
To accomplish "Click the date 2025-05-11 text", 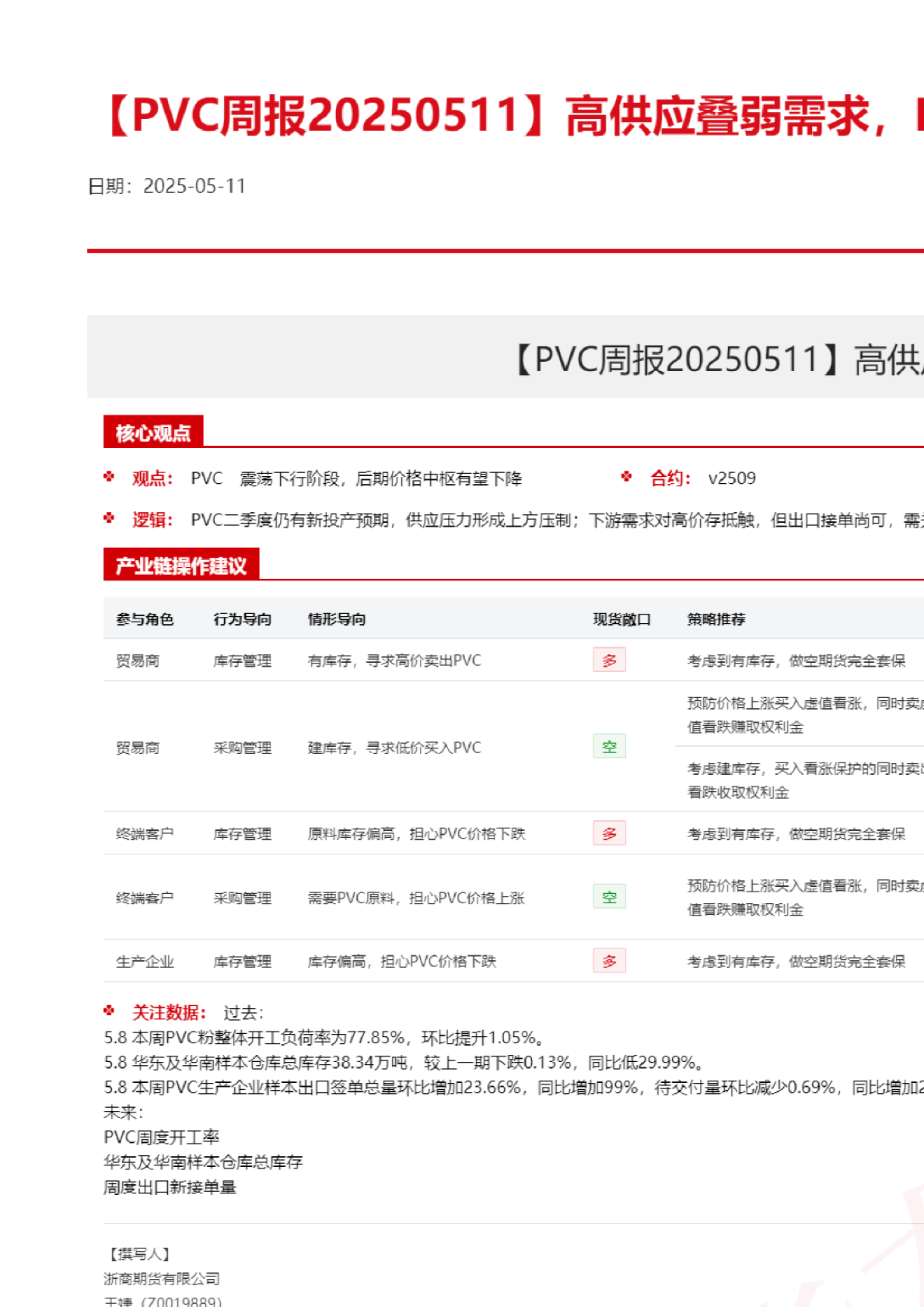I will (194, 186).
